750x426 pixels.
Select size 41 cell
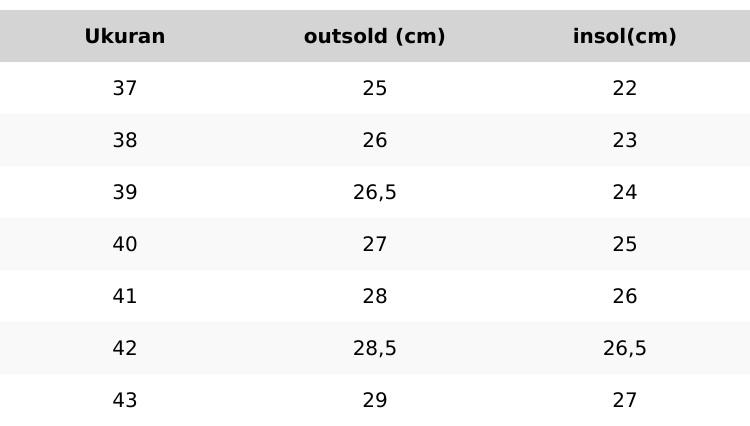(125, 297)
